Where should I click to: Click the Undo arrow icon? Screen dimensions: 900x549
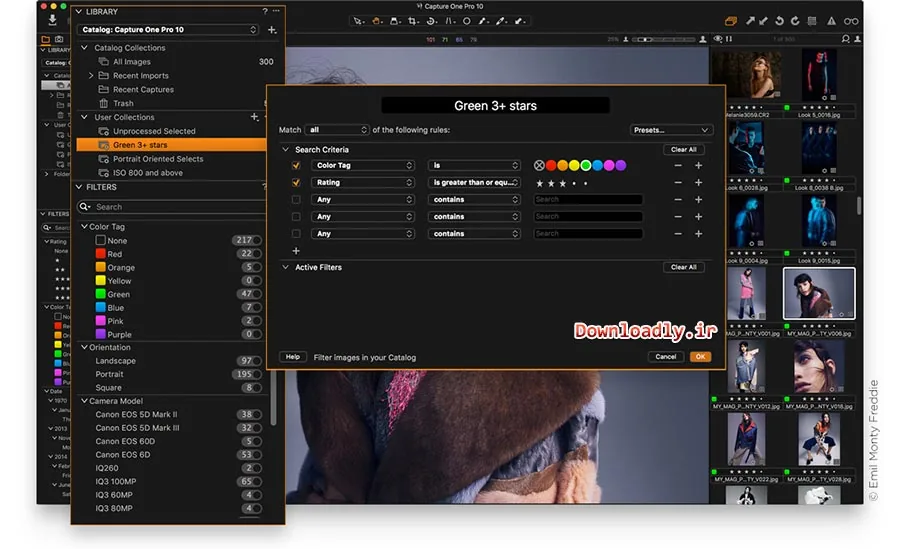click(x=779, y=21)
